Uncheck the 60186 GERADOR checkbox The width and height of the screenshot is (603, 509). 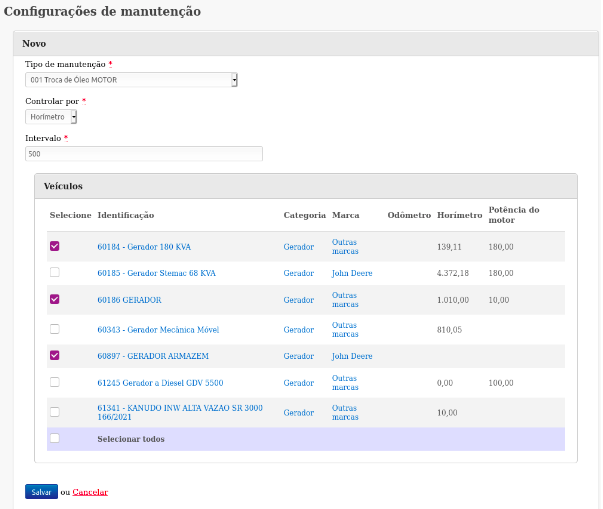pos(55,299)
